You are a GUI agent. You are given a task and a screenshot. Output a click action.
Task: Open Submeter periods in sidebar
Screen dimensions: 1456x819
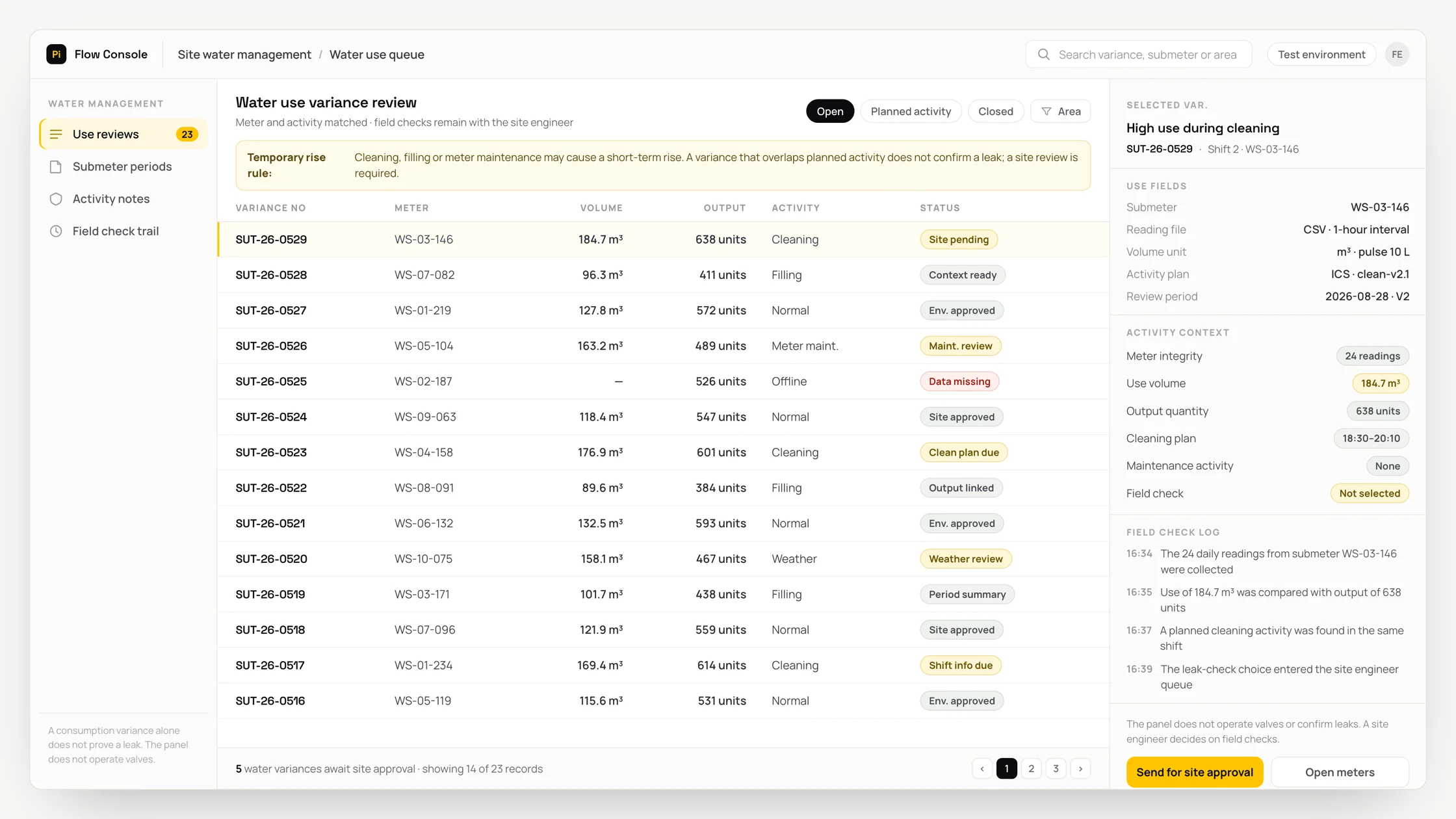point(123,167)
